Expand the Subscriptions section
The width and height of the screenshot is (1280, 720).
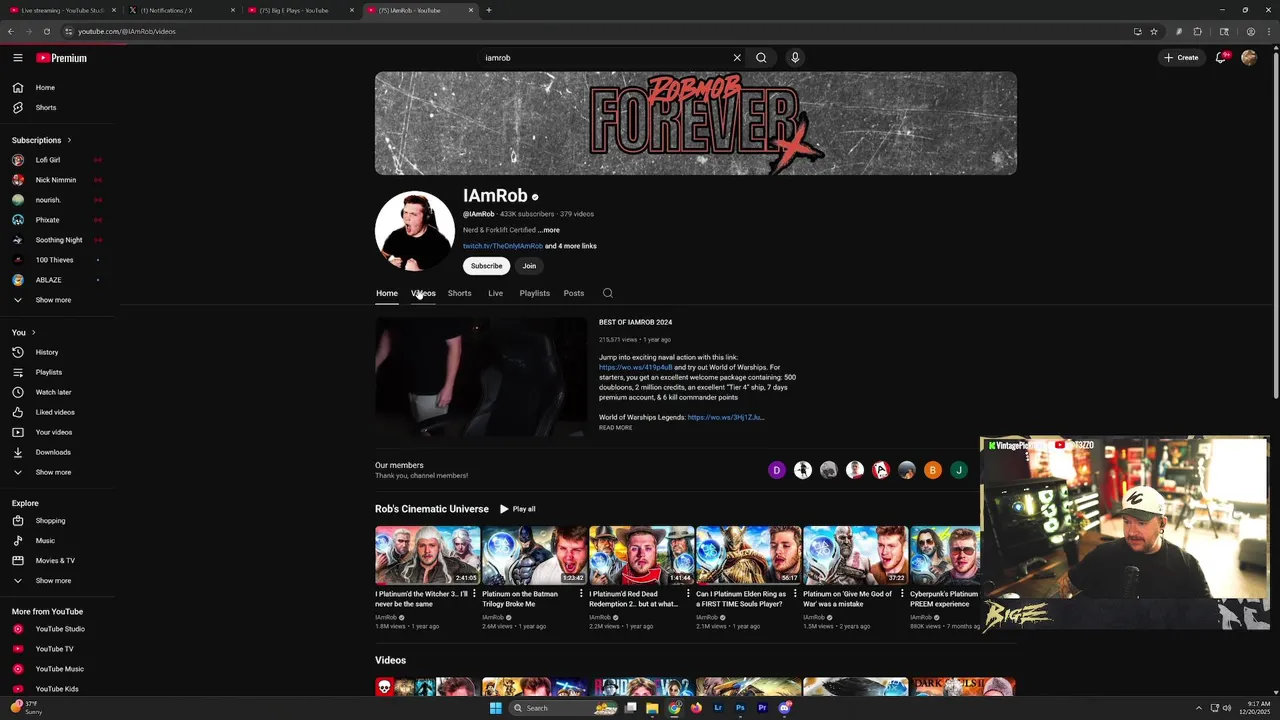tap(42, 140)
